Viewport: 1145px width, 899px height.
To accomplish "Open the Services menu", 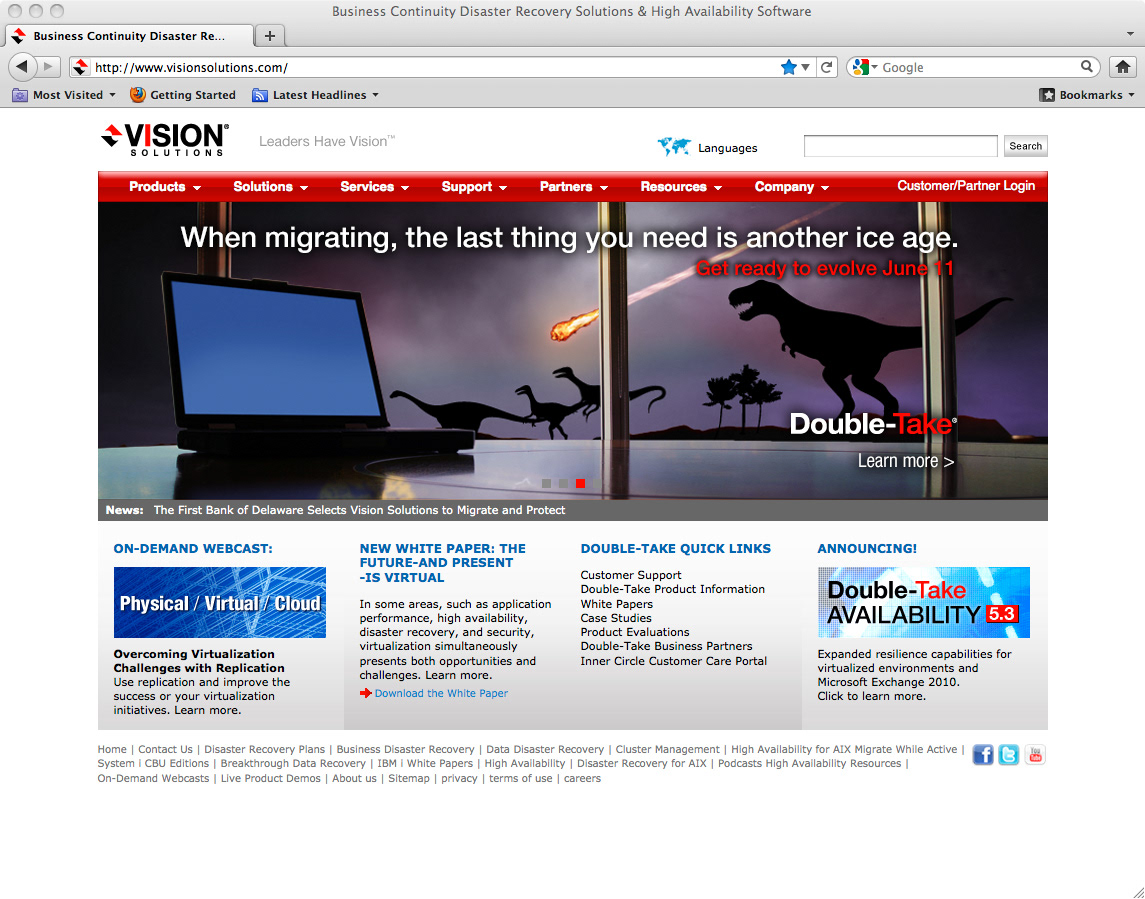I will [x=374, y=187].
